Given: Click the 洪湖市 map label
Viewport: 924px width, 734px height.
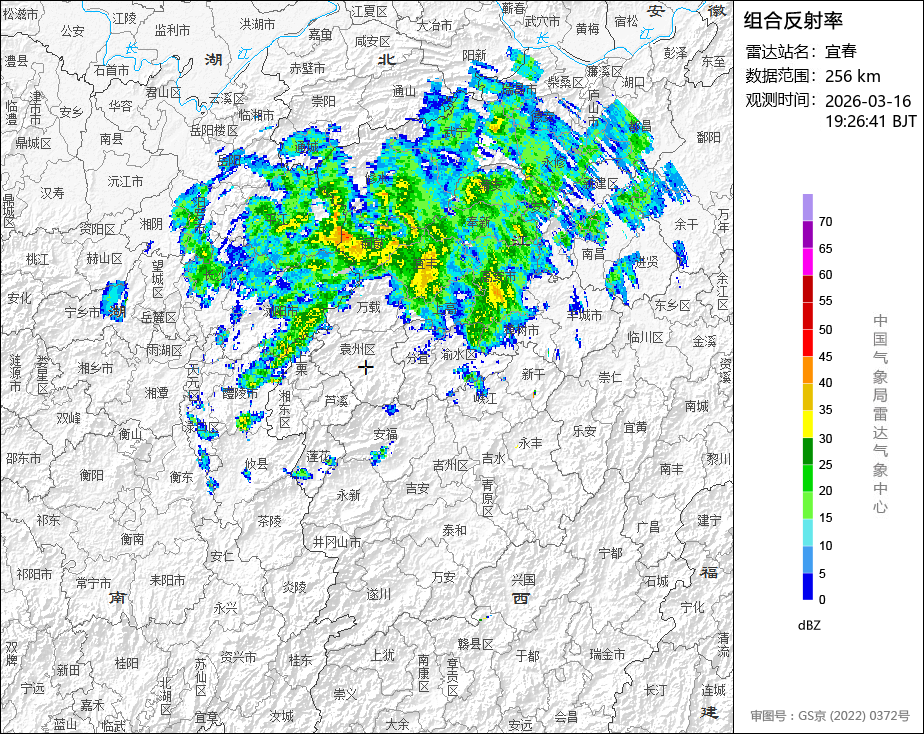Looking at the screenshot, I should (258, 24).
